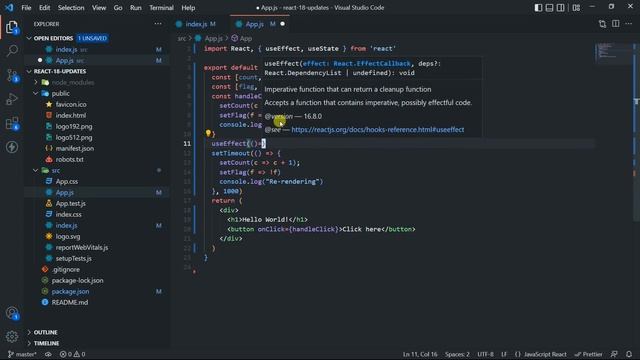Open the Manage gear icon

12,336
